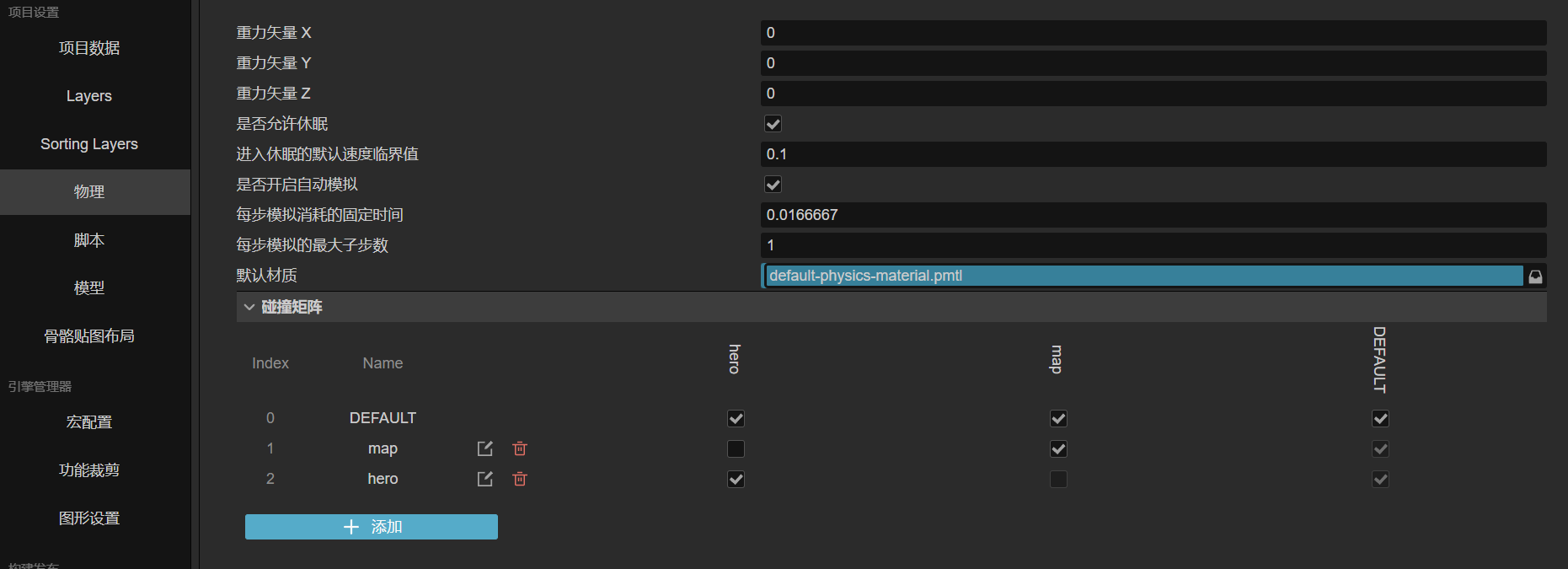Click the edit icon for hero row
The height and width of the screenshot is (569, 1568).
coord(485,479)
